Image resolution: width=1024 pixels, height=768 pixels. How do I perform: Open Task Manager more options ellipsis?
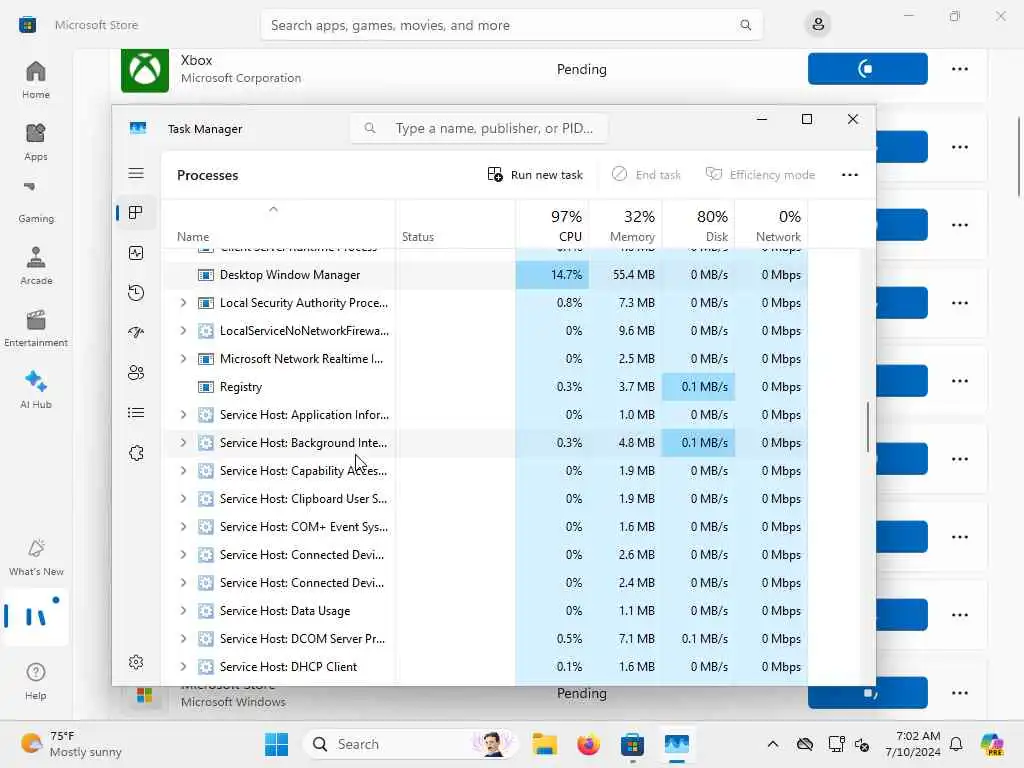[x=850, y=174]
